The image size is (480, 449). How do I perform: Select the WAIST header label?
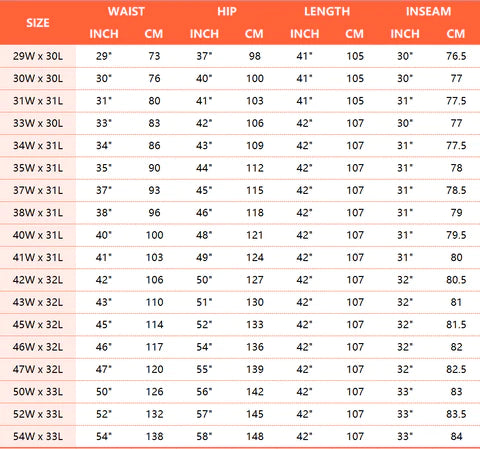point(126,12)
